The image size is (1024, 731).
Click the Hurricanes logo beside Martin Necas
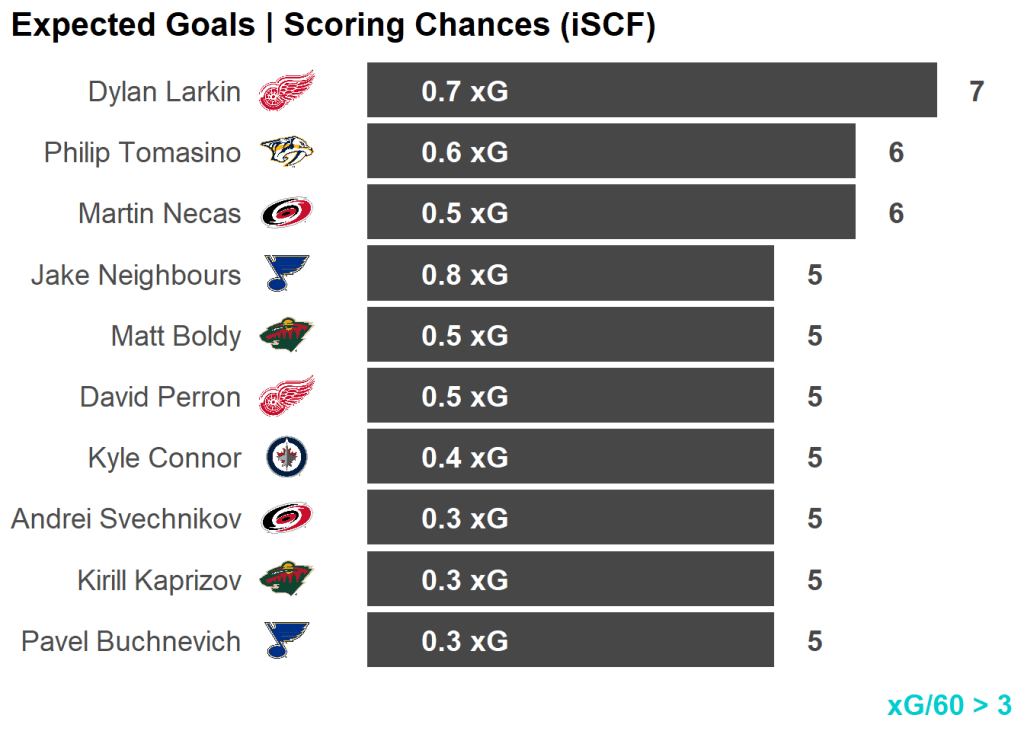[x=287, y=213]
